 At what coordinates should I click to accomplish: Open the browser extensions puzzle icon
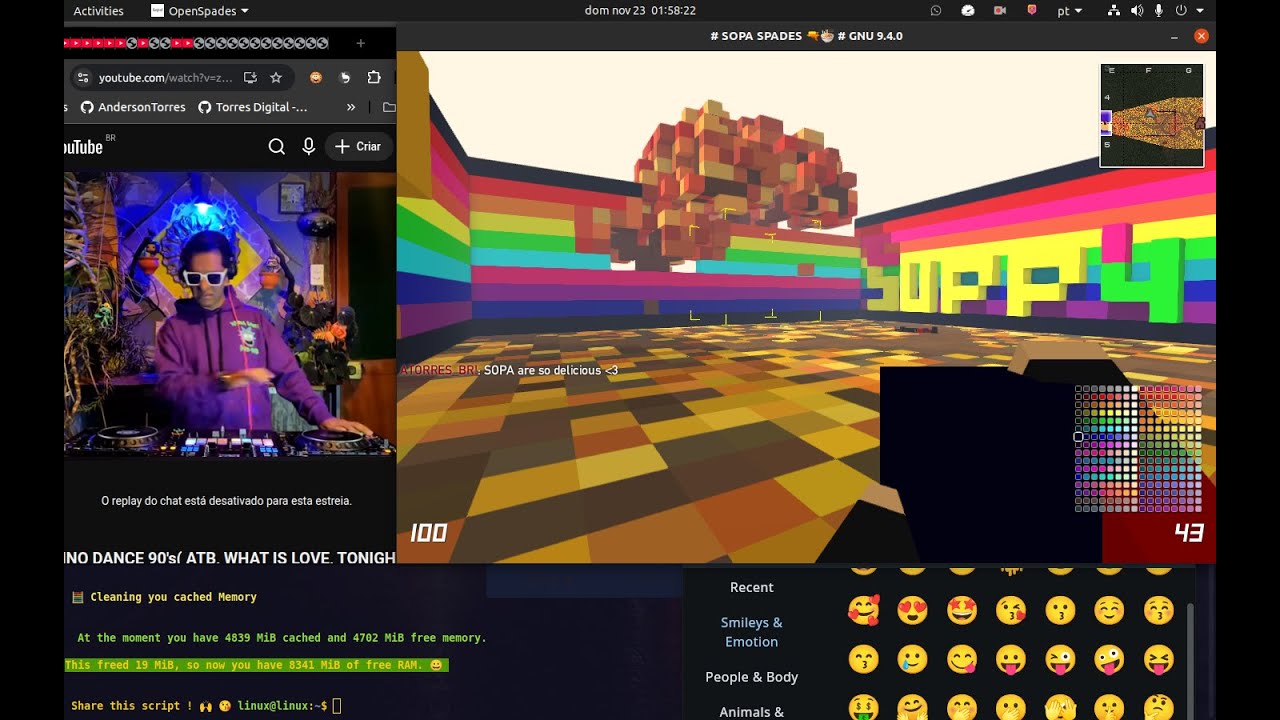pos(374,78)
